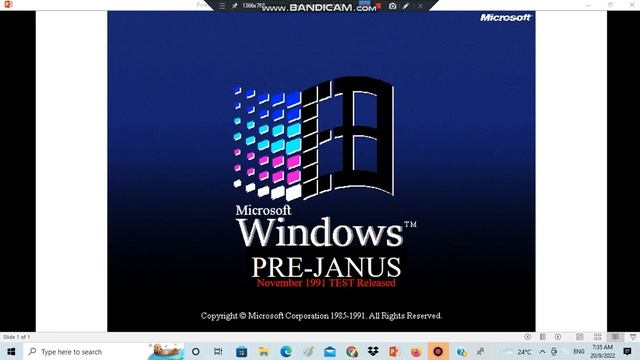640x360 pixels.
Task: Open the 24°C weather widget
Action: 519,351
